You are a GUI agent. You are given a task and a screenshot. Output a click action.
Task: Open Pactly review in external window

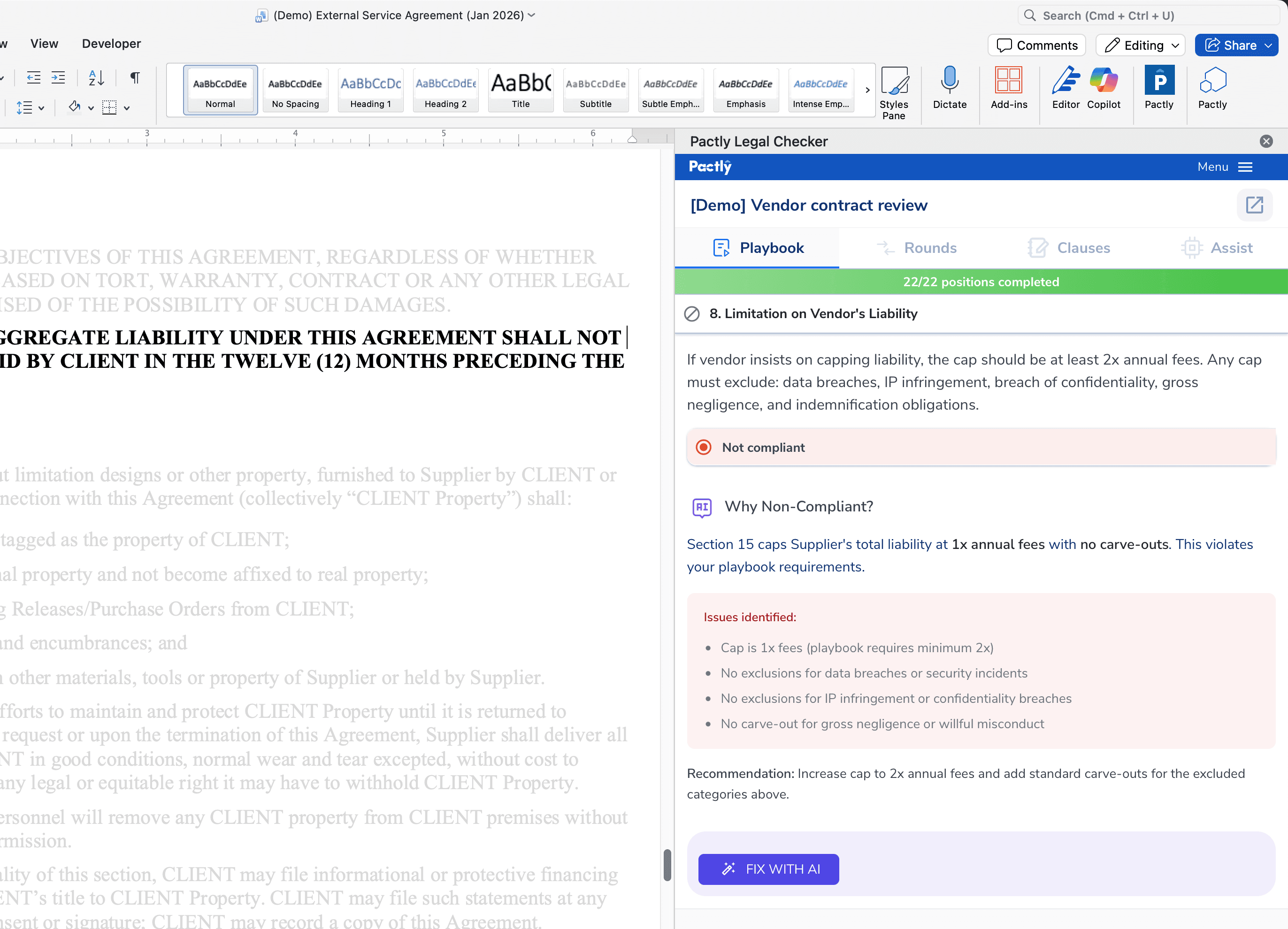(x=1255, y=205)
